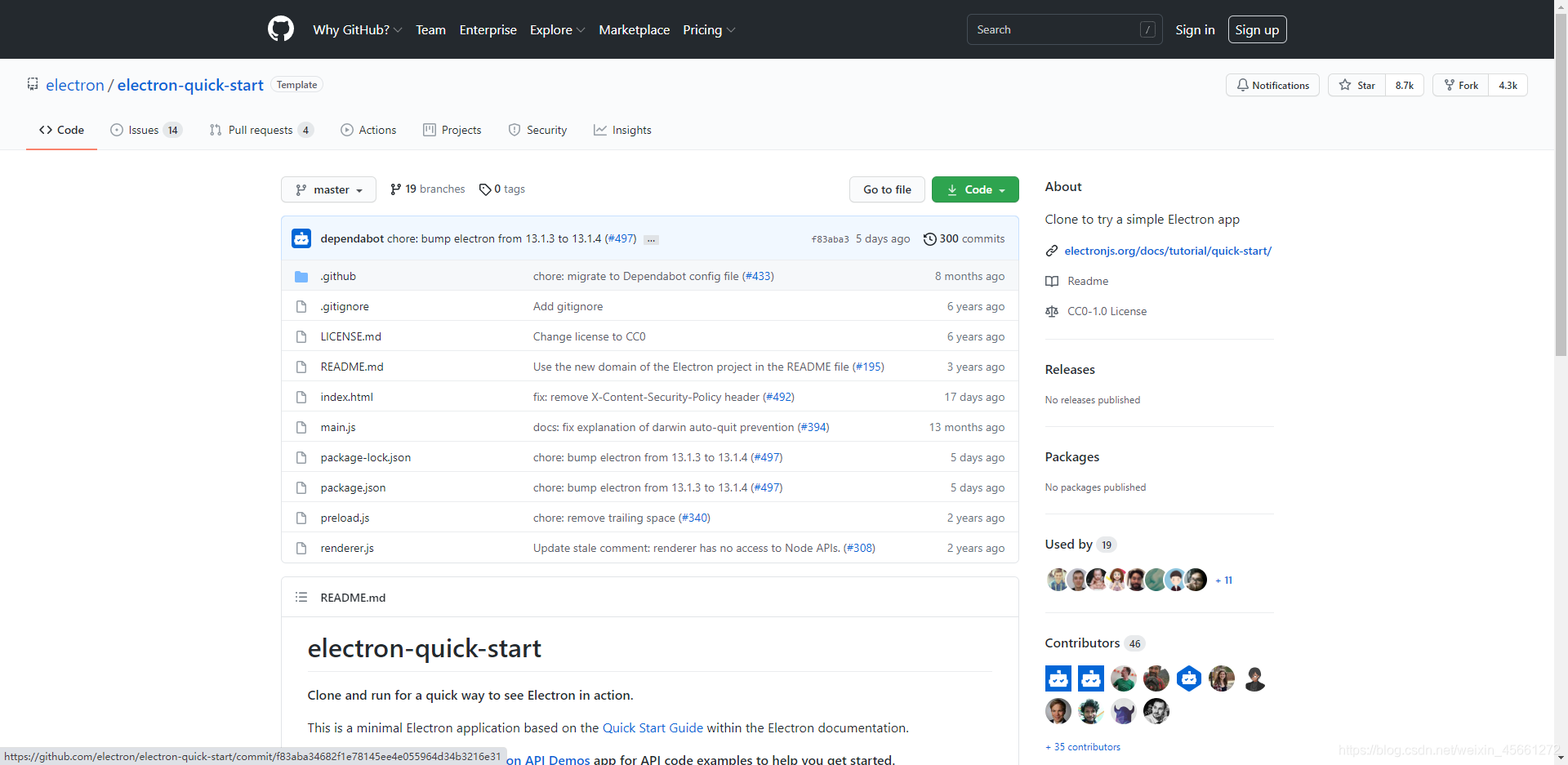Click the CC0-1.0 License scales icon
This screenshot has width=1568, height=765.
(1052, 311)
